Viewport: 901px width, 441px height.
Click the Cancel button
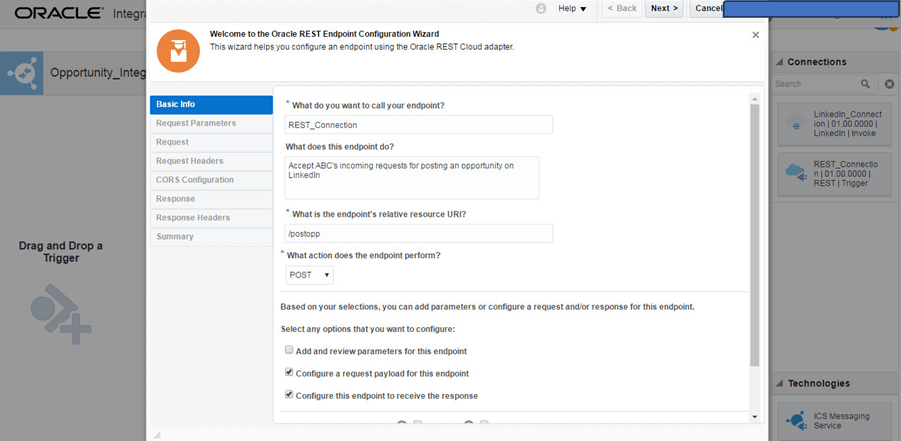[x=707, y=9]
